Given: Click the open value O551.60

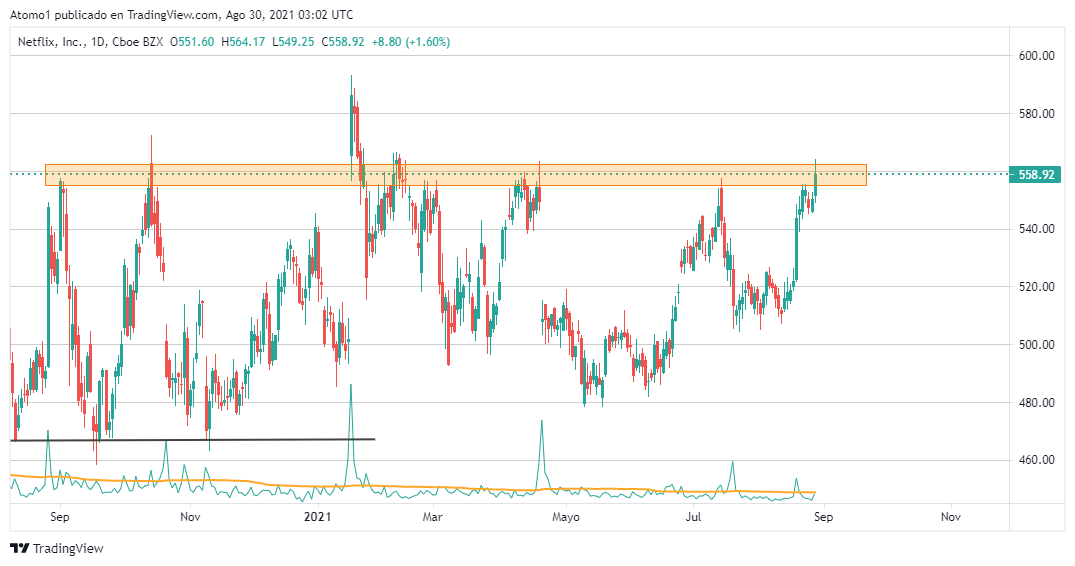Looking at the screenshot, I should point(192,42).
